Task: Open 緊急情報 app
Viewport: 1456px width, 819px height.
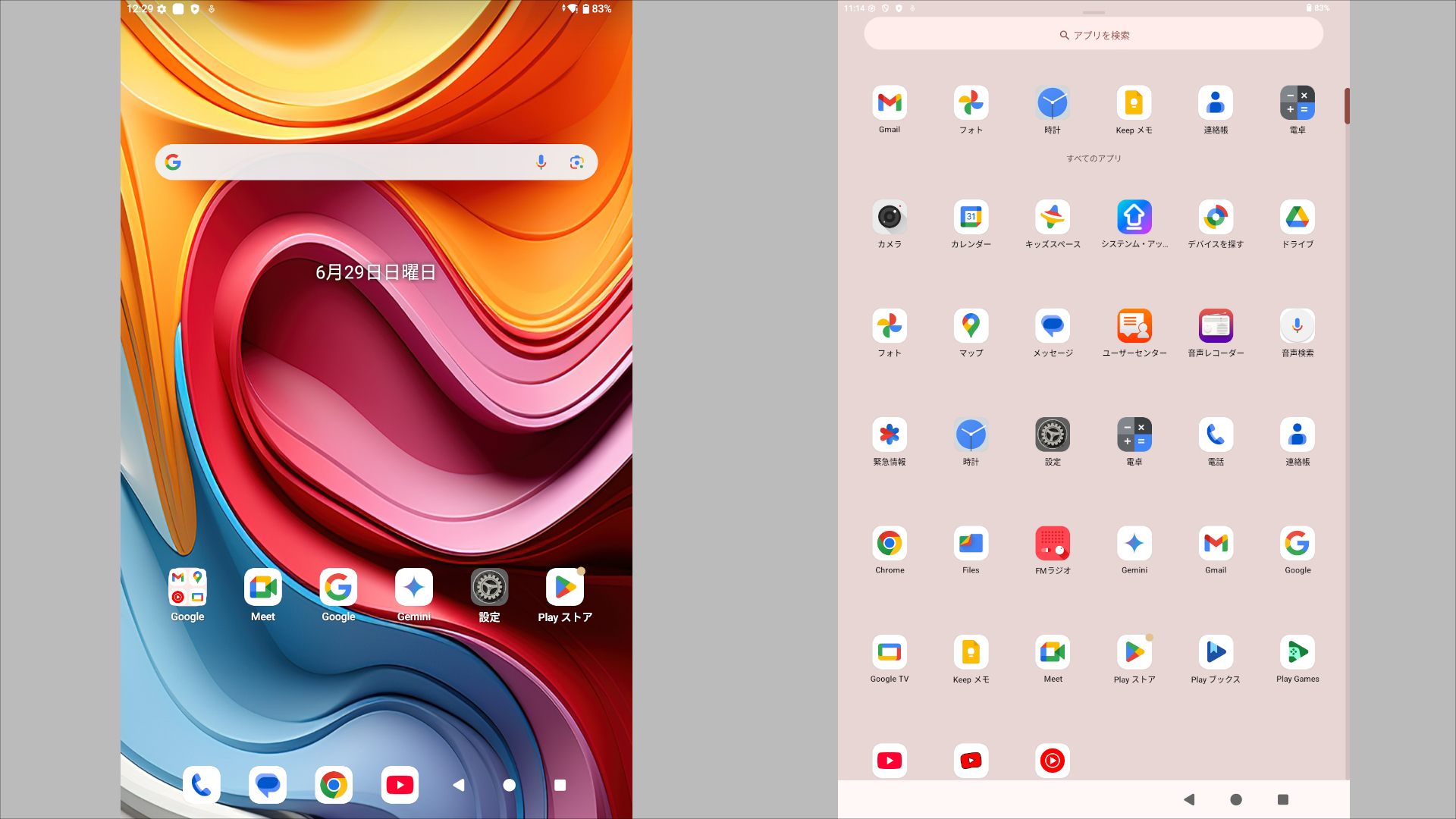Action: (890, 435)
